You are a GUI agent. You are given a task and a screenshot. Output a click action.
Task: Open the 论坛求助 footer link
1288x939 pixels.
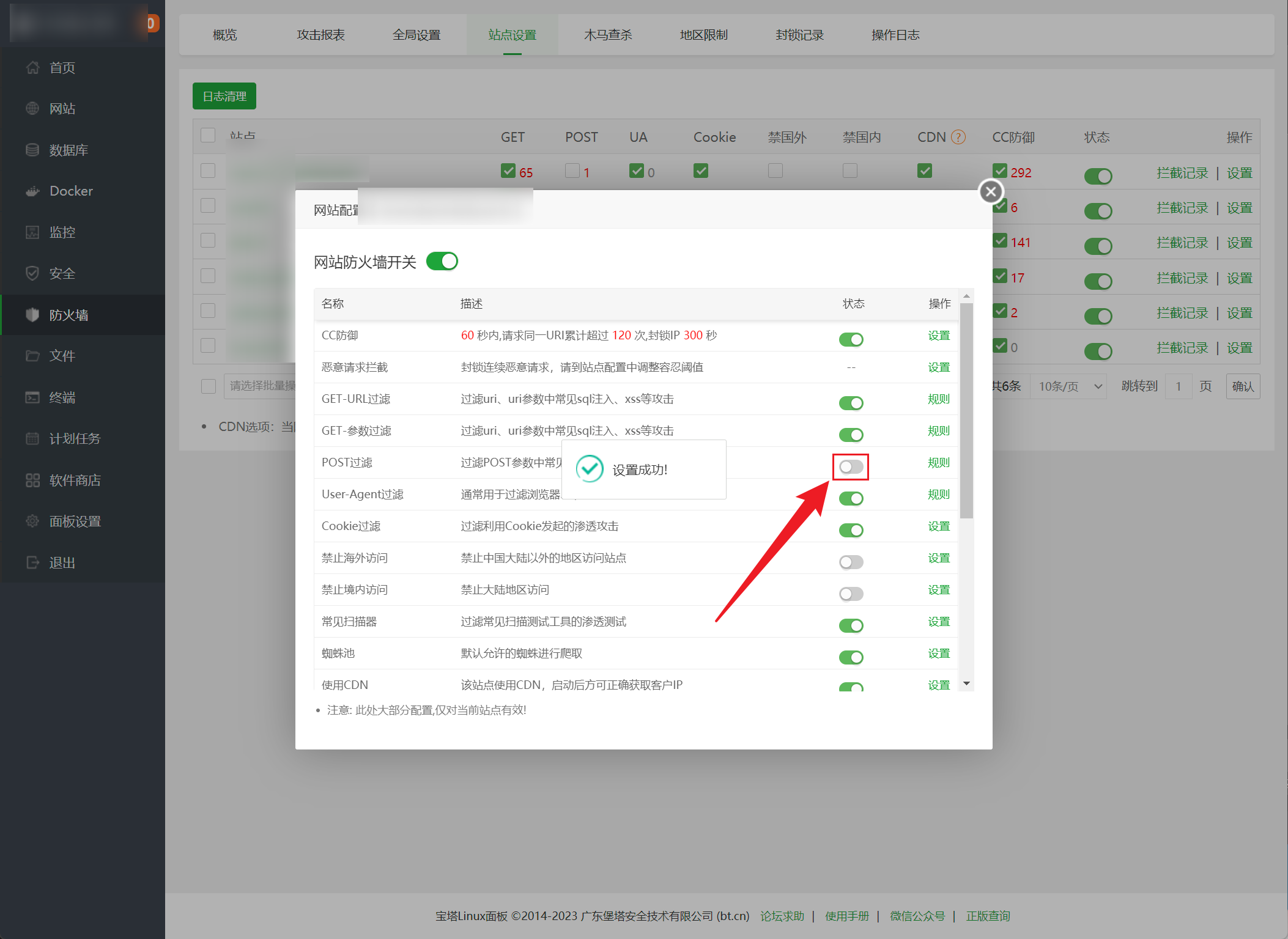[x=782, y=916]
